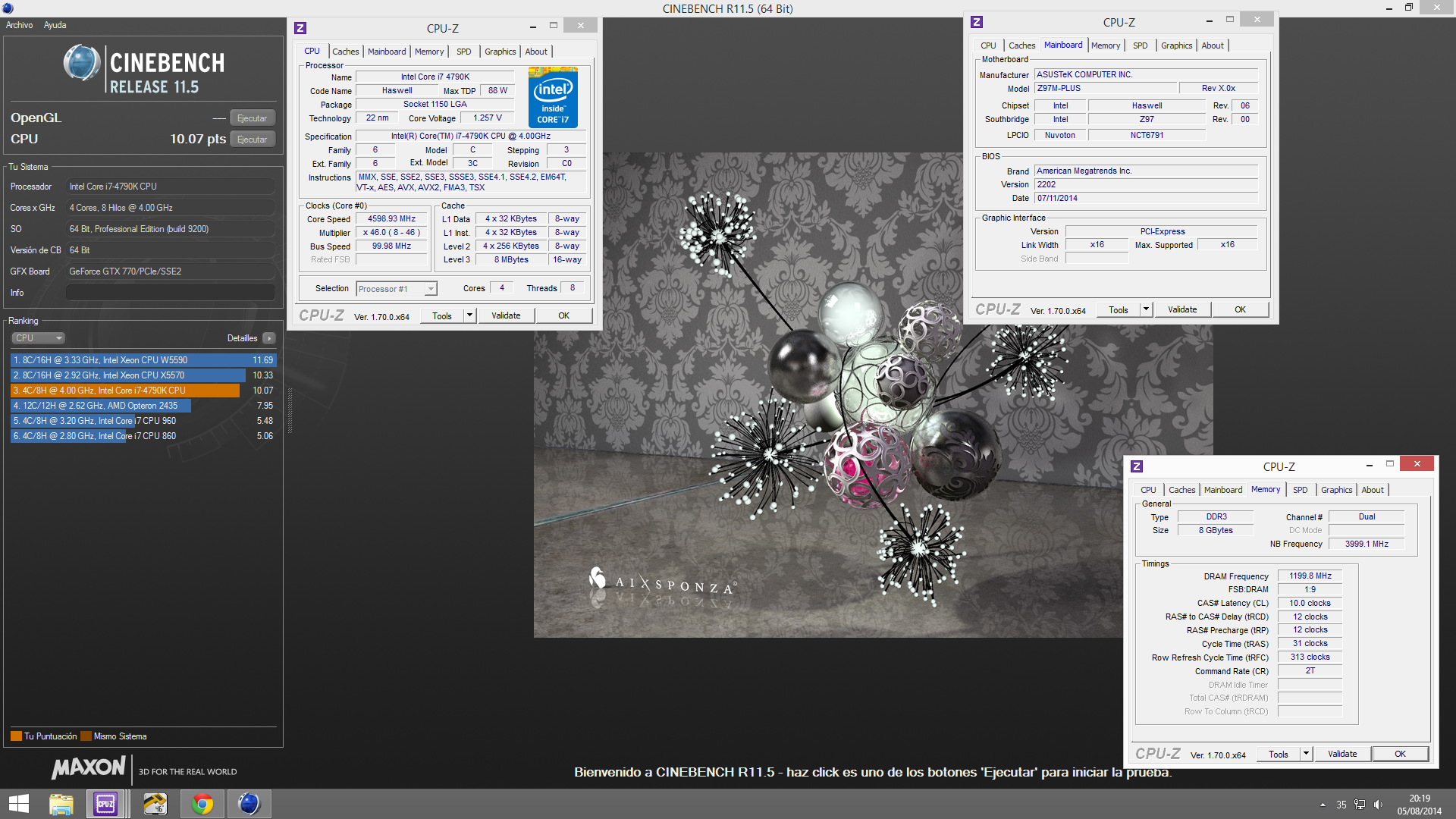Image resolution: width=1456 pixels, height=819 pixels.
Task: Close the CPU-Z CPU tab window
Action: (x=581, y=26)
